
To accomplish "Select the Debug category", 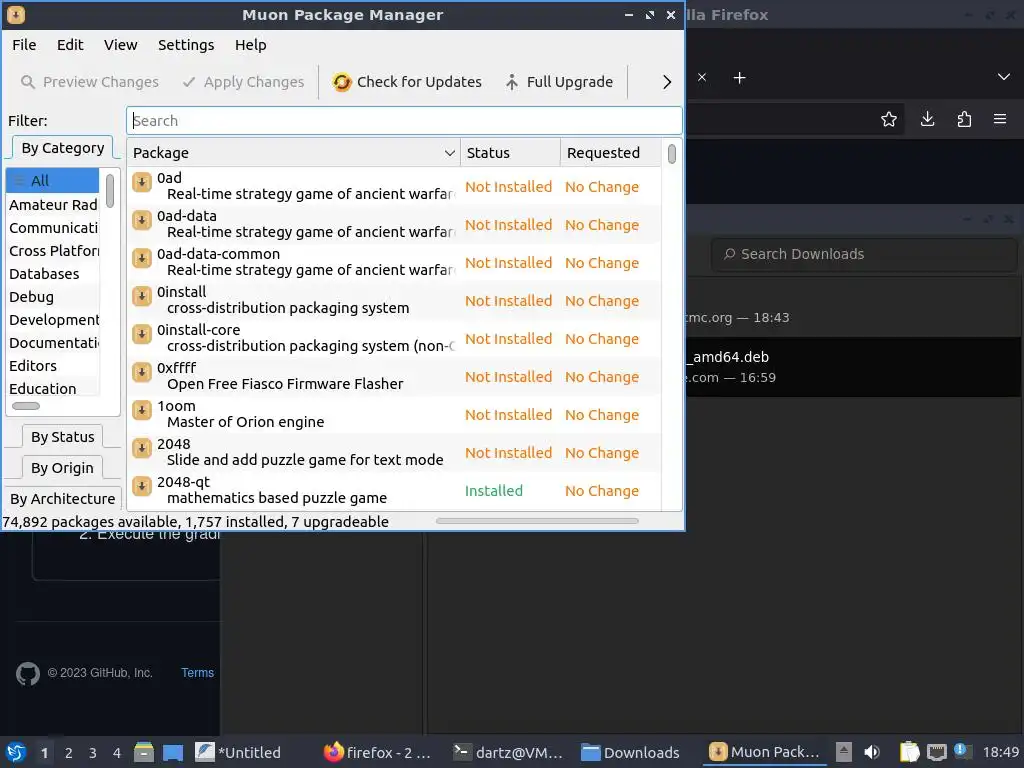I will tap(52, 296).
